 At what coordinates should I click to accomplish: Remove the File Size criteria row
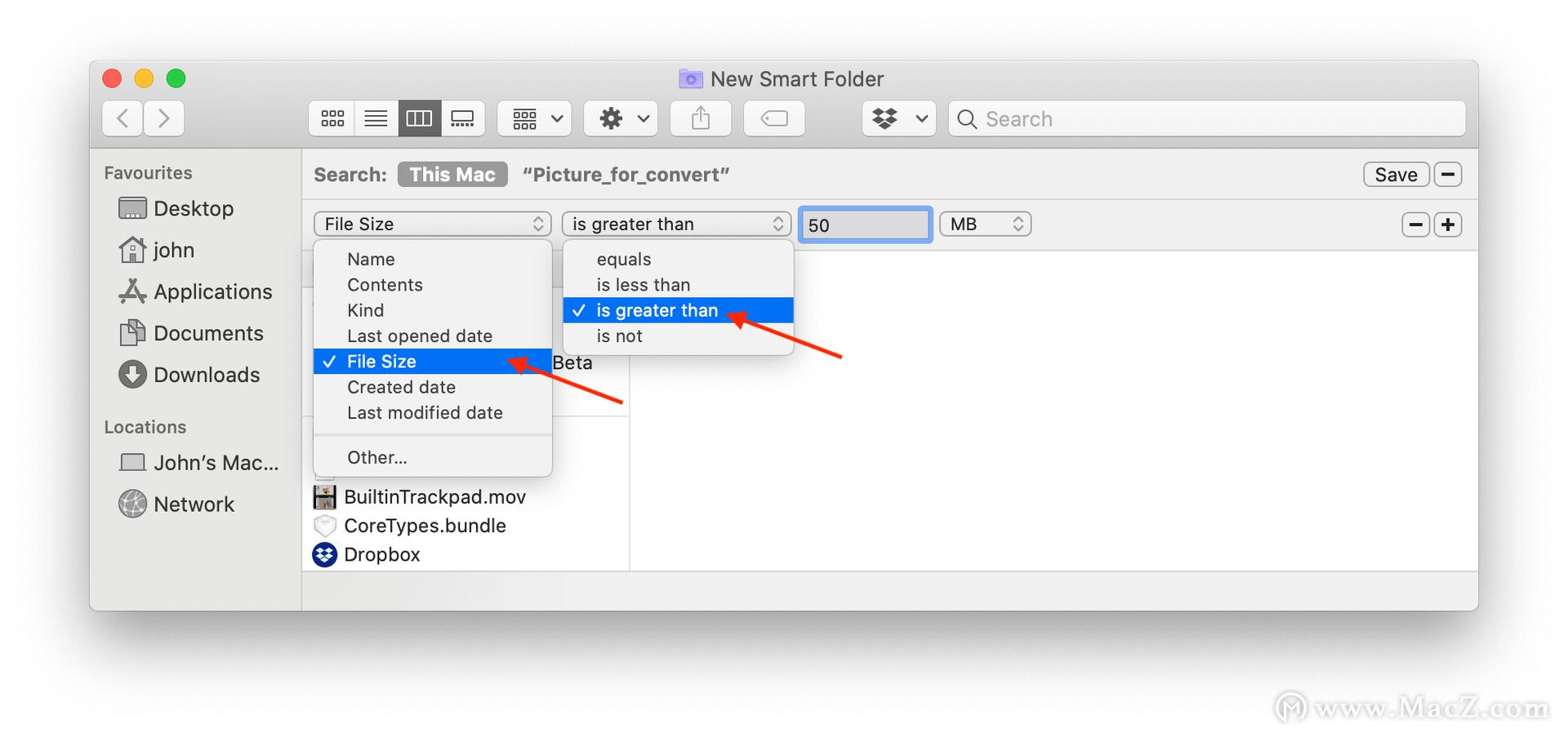pyautogui.click(x=1415, y=224)
